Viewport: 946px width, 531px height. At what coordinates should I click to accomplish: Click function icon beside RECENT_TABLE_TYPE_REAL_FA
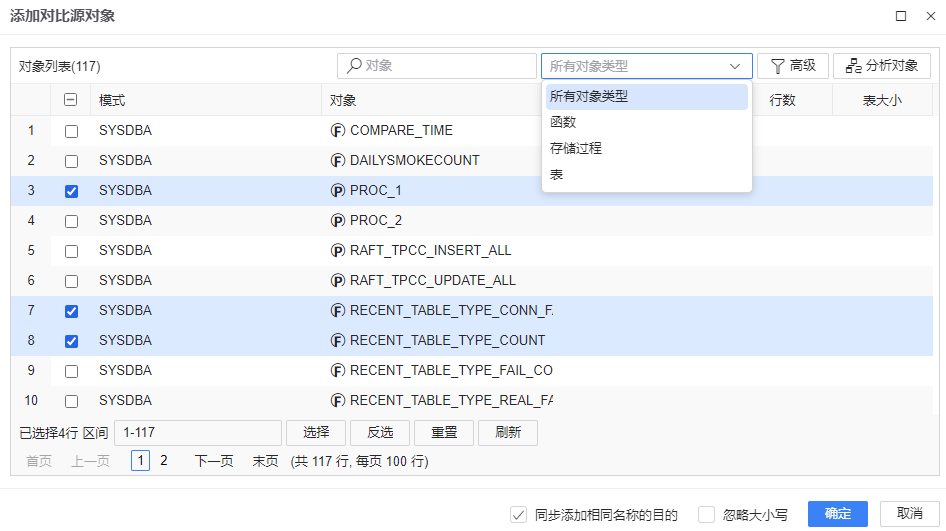(338, 401)
